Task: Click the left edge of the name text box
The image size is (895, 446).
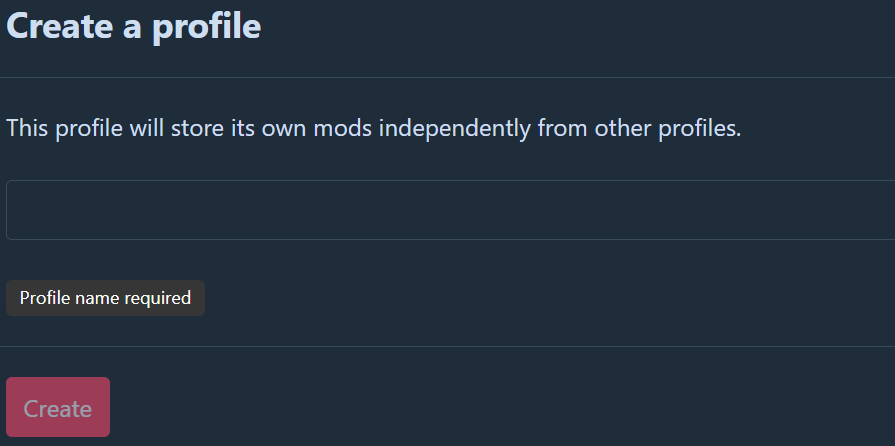Action: pyautogui.click(x=9, y=210)
